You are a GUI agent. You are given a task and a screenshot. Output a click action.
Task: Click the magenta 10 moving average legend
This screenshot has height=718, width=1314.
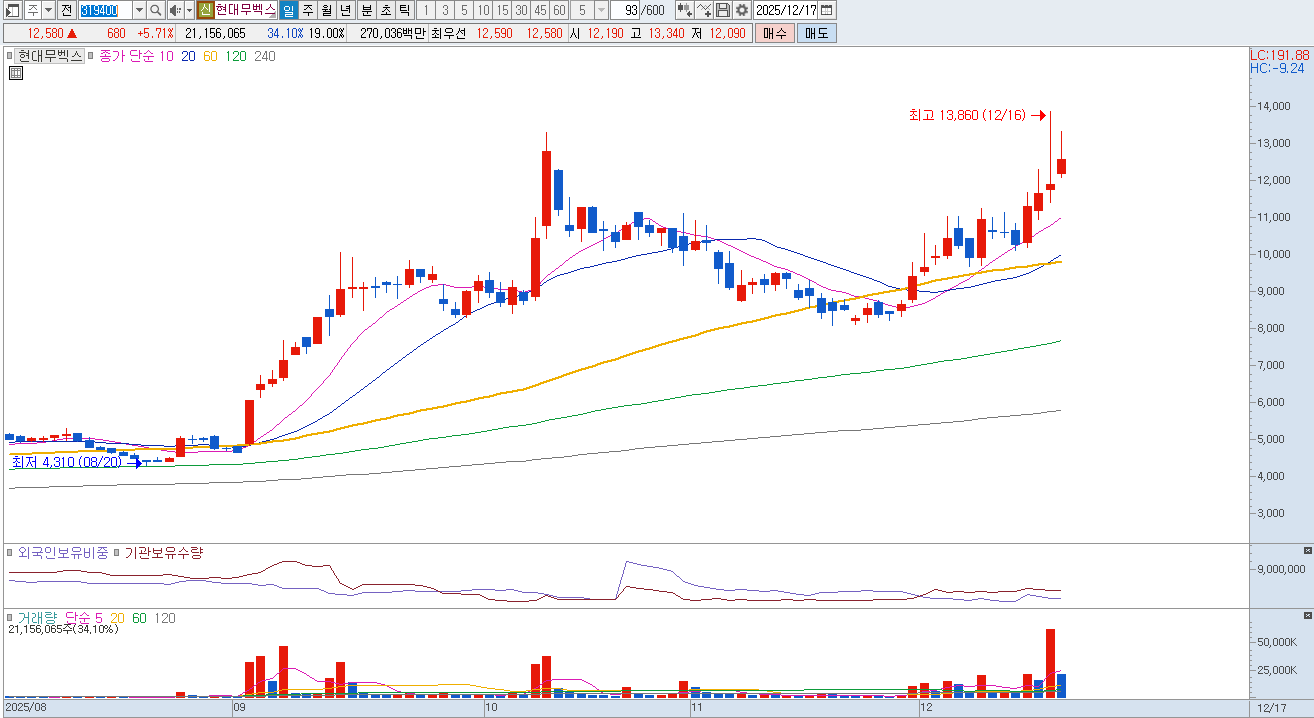[x=166, y=56]
